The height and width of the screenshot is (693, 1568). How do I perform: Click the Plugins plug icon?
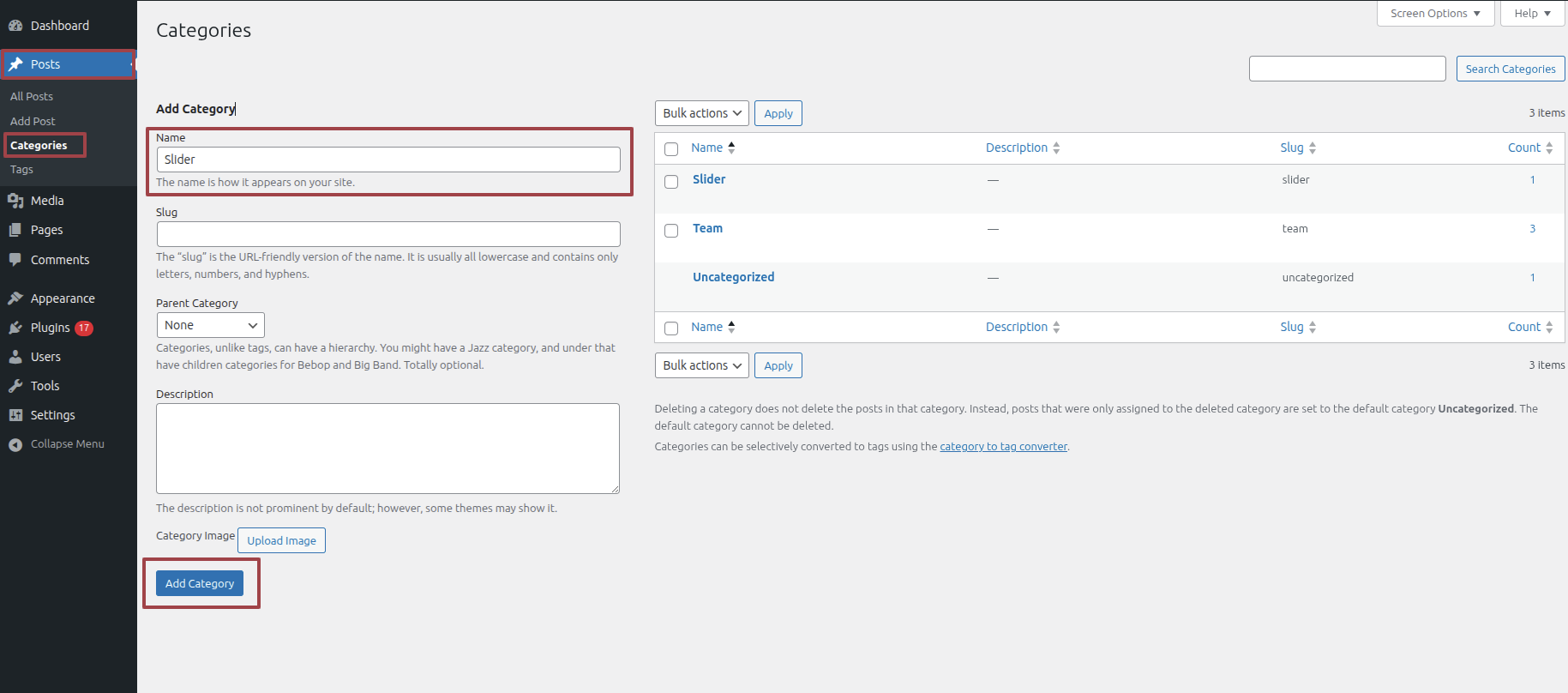tap(15, 328)
